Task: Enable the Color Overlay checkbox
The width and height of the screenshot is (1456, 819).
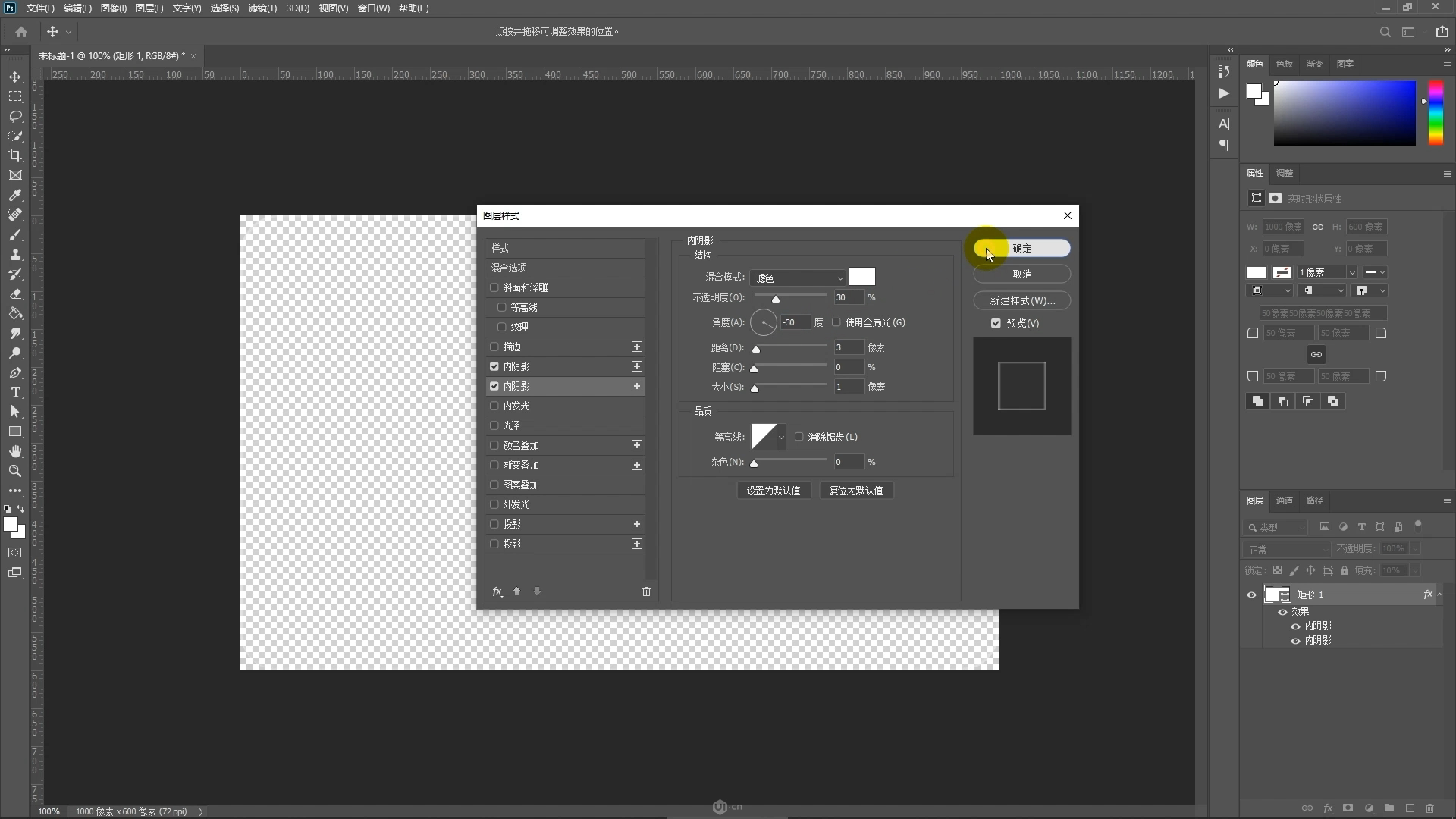Action: [494, 445]
